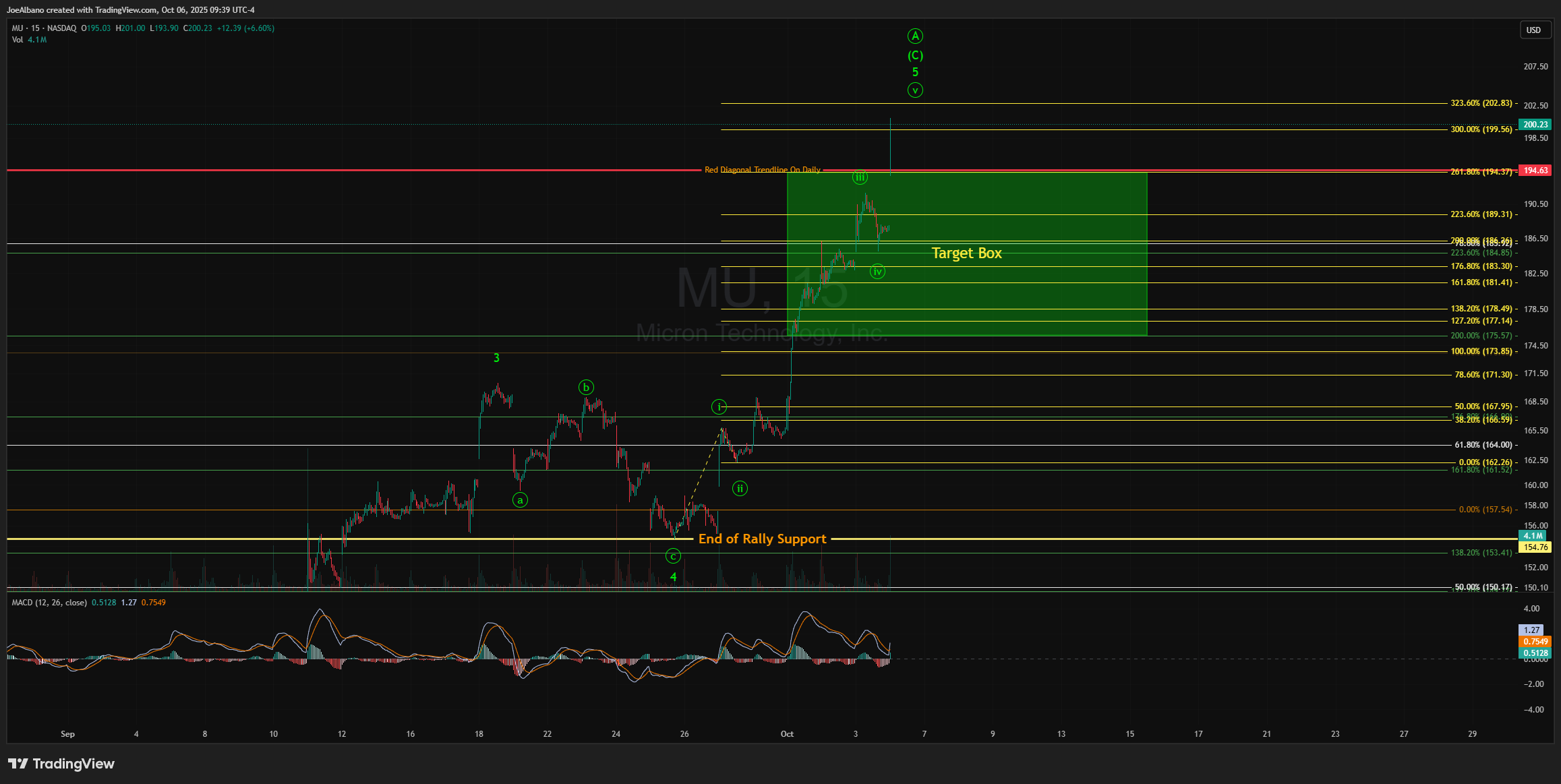Click the yellow 154.76 price axis label
1561x784 pixels.
pos(1535,547)
